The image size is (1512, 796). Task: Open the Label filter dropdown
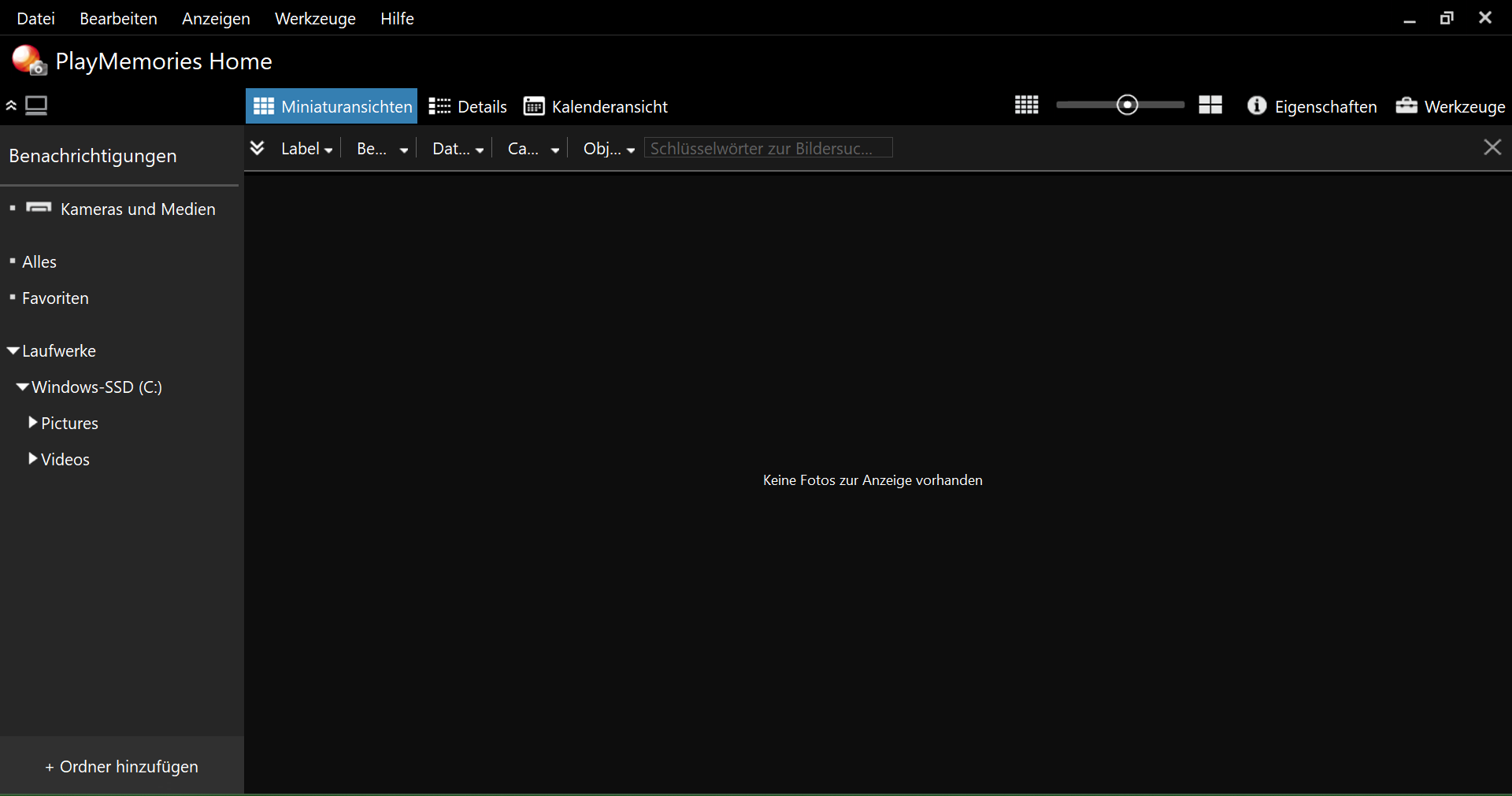click(307, 149)
